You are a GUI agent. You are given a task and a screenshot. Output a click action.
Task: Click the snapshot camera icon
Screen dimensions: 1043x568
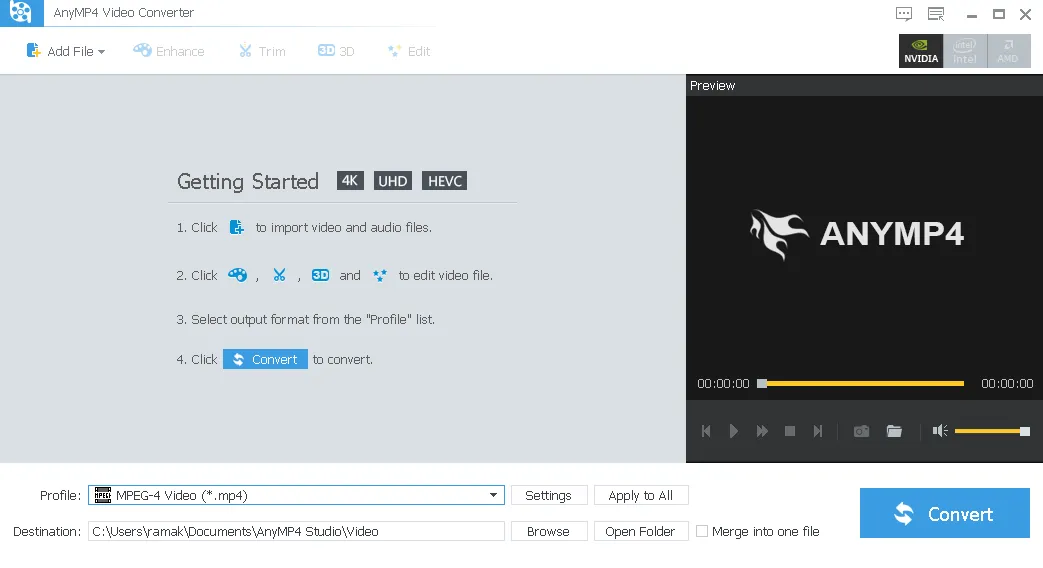[860, 431]
